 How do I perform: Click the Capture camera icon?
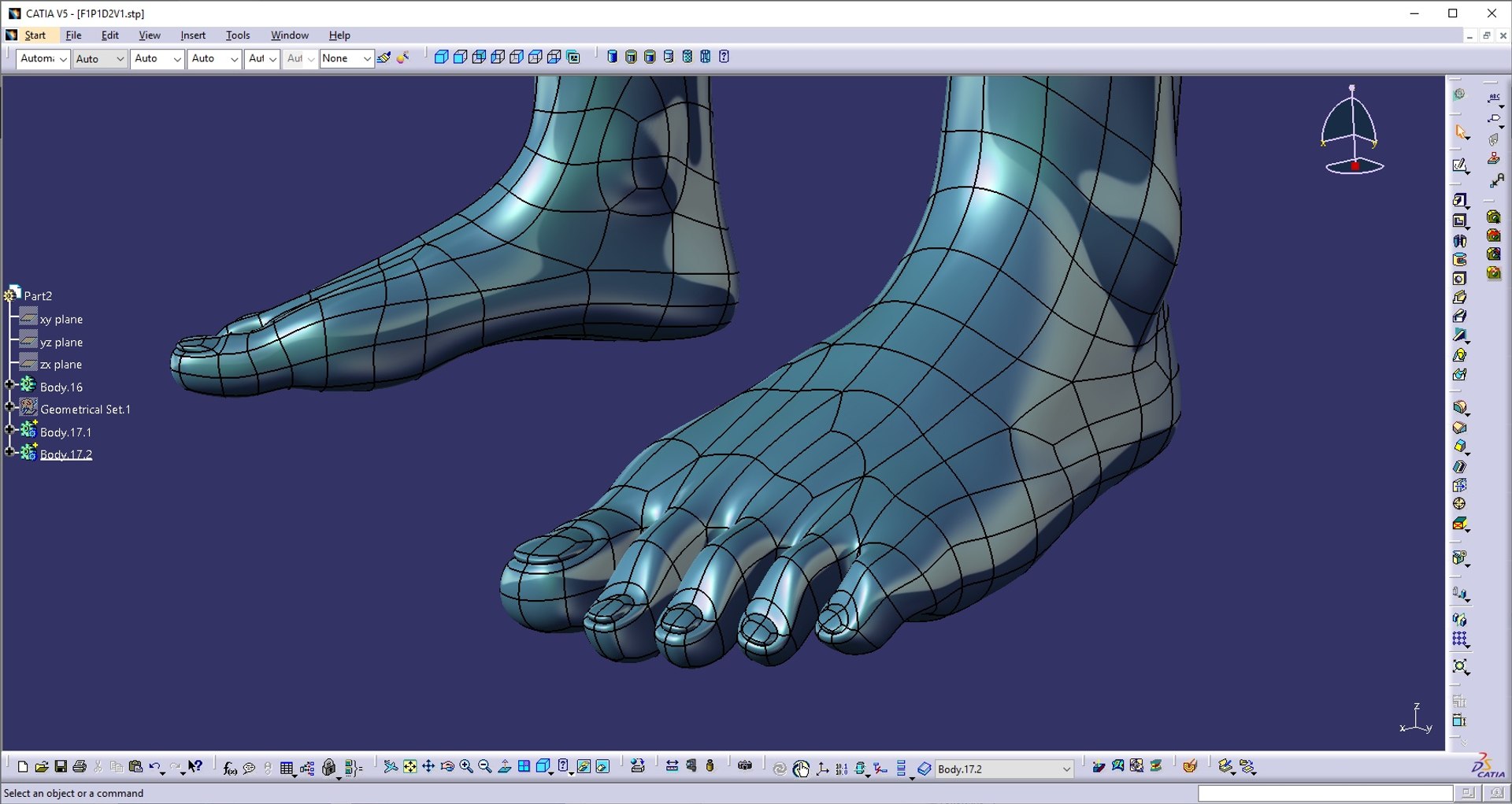pos(745,766)
